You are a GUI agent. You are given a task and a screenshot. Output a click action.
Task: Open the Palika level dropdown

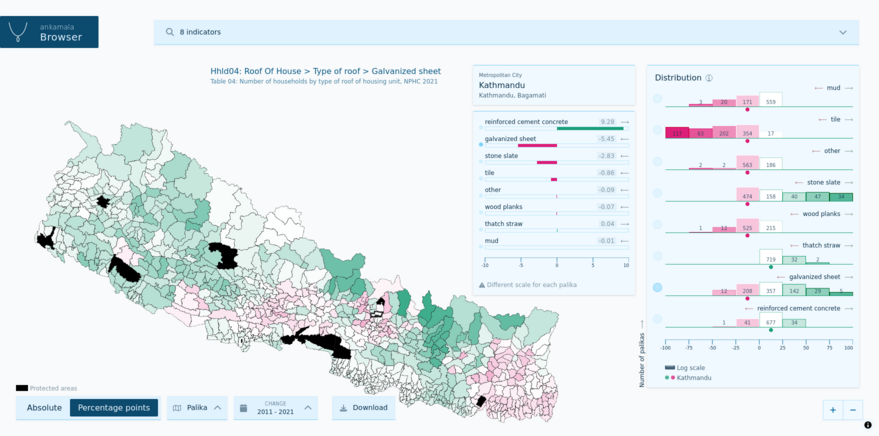click(197, 408)
